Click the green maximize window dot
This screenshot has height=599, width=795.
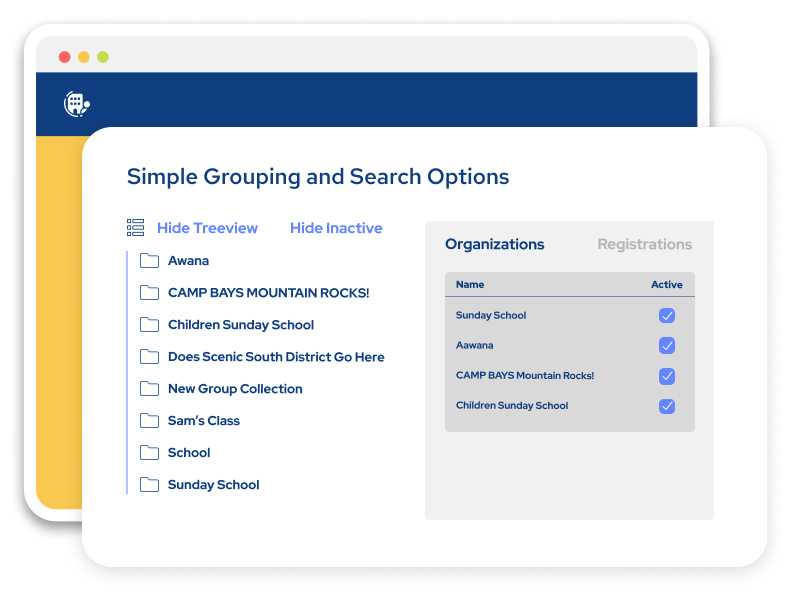(x=103, y=57)
